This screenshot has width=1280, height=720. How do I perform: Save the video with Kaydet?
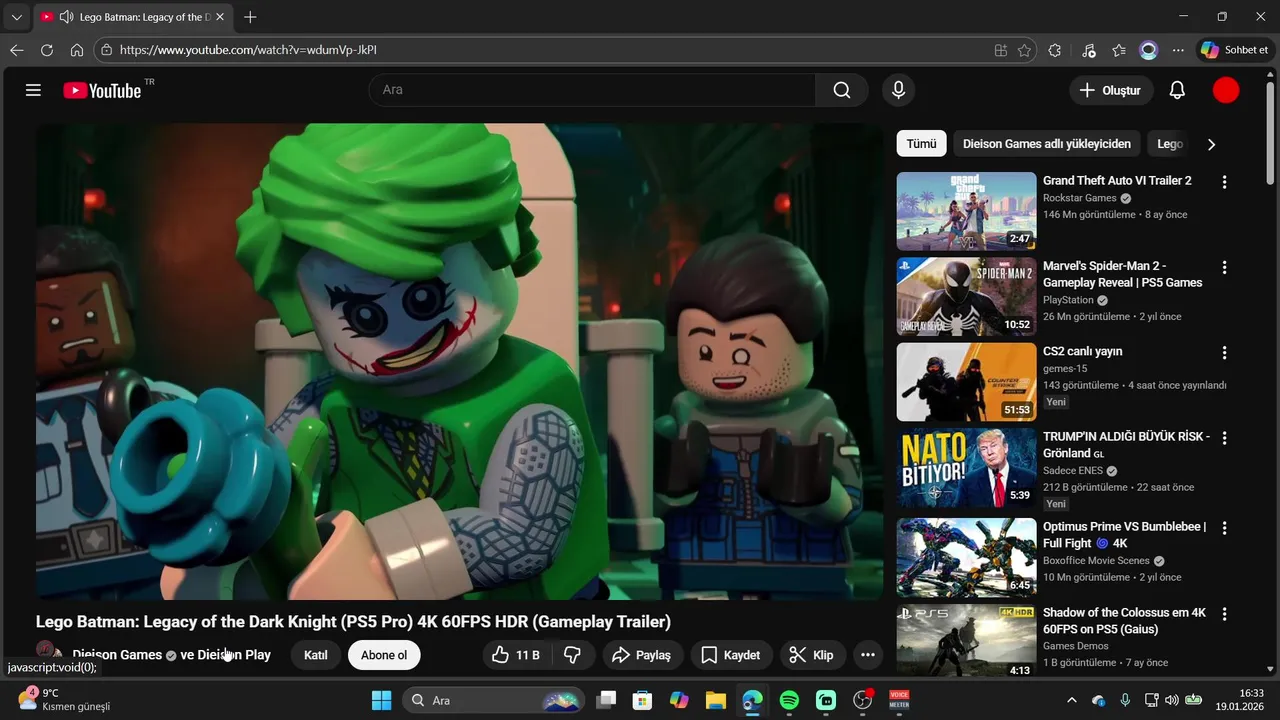[x=731, y=655]
